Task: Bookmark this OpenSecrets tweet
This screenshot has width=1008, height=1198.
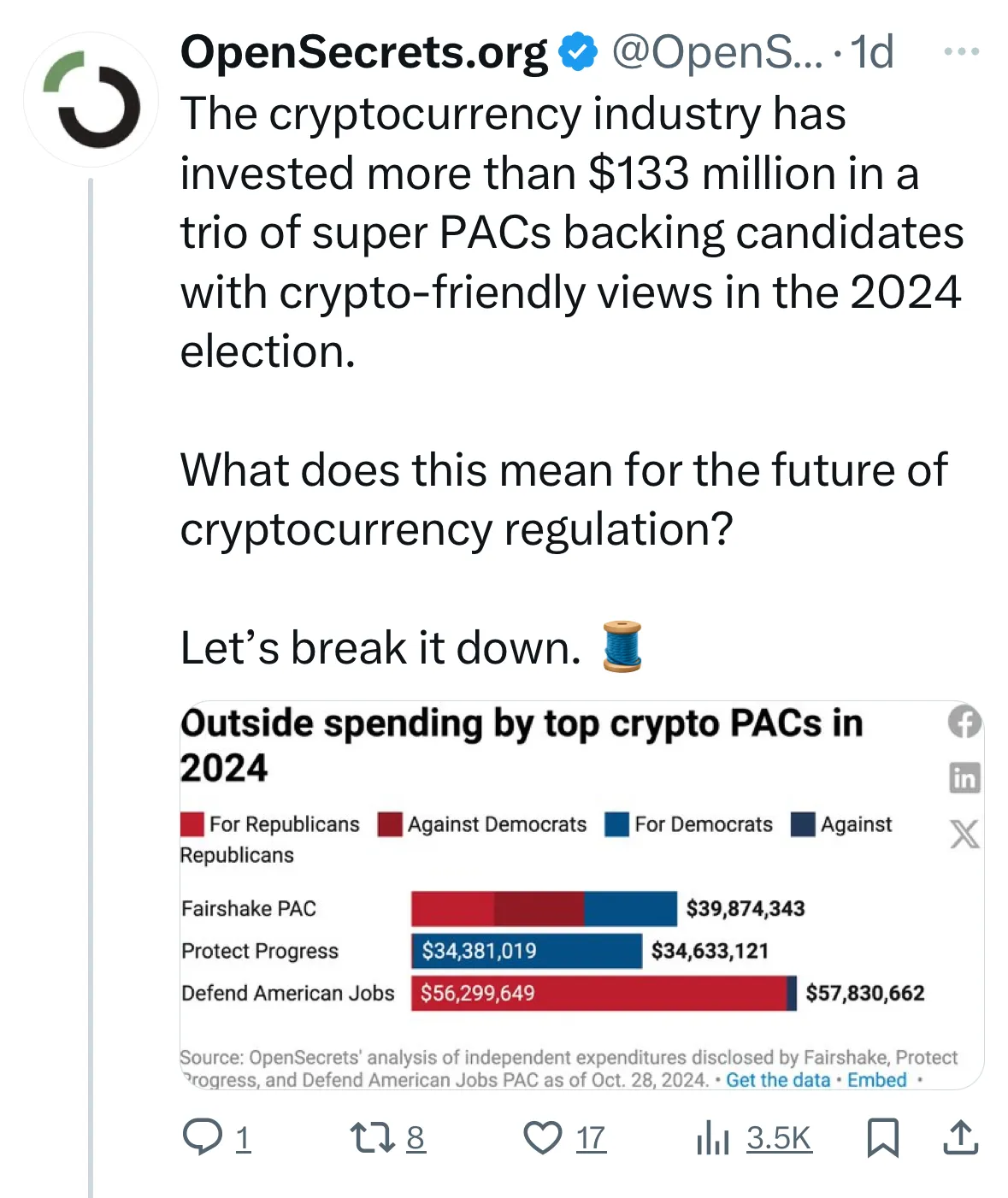Action: (x=882, y=1137)
